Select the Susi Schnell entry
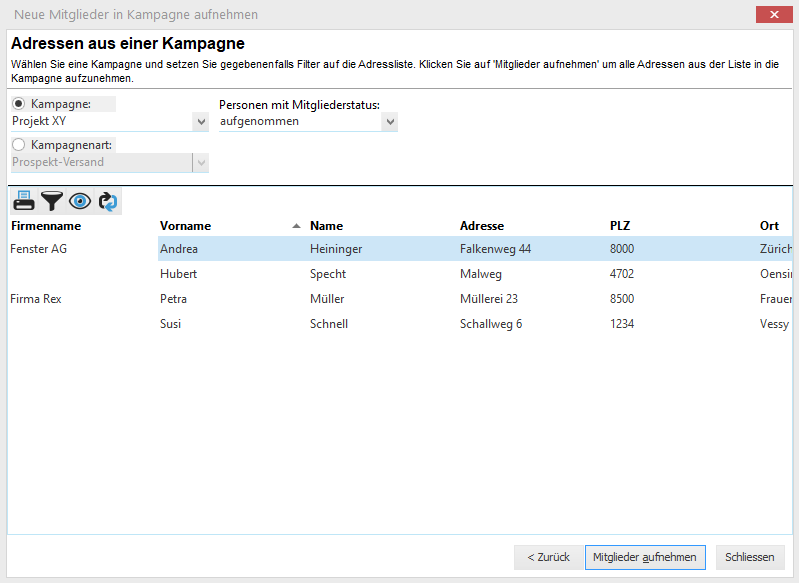The image size is (799, 583). 335,324
